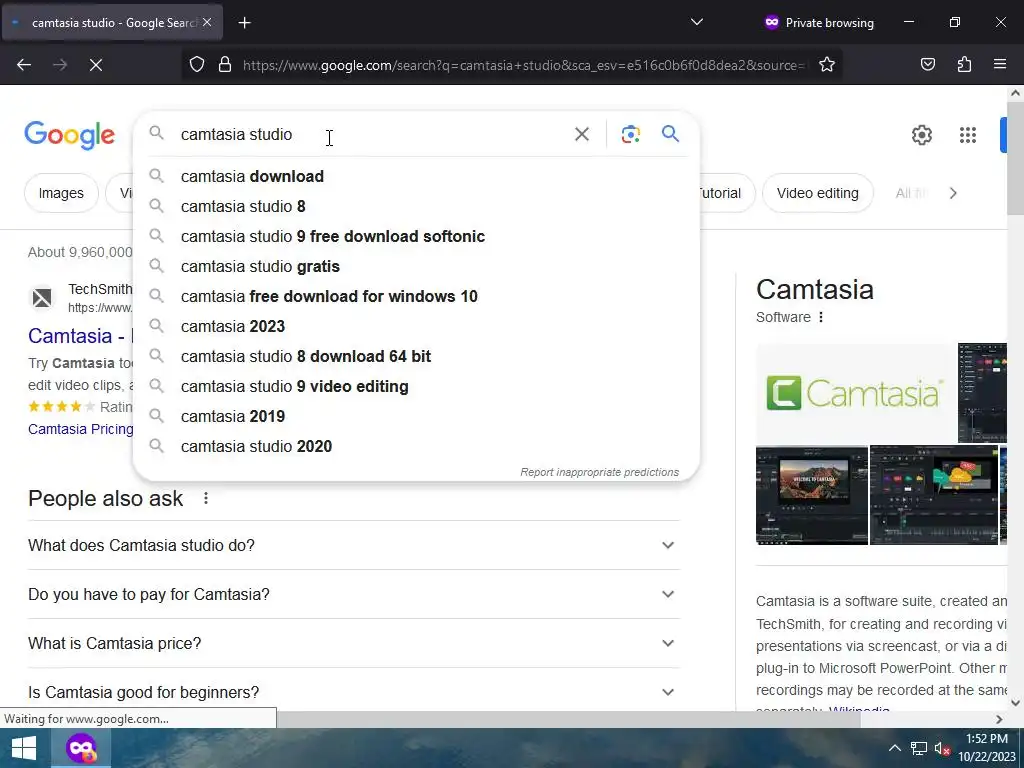
Task: Show hidden system tray icons
Action: (895, 748)
